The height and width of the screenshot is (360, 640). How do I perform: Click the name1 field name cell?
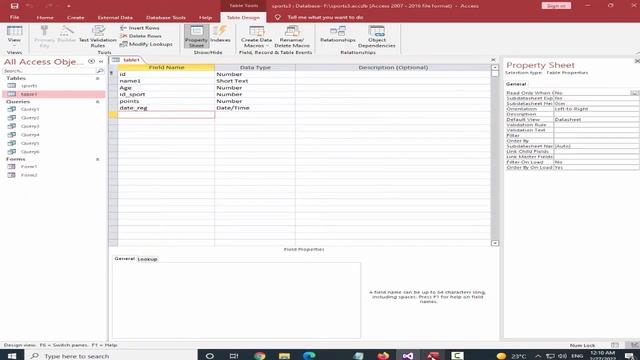click(x=166, y=81)
